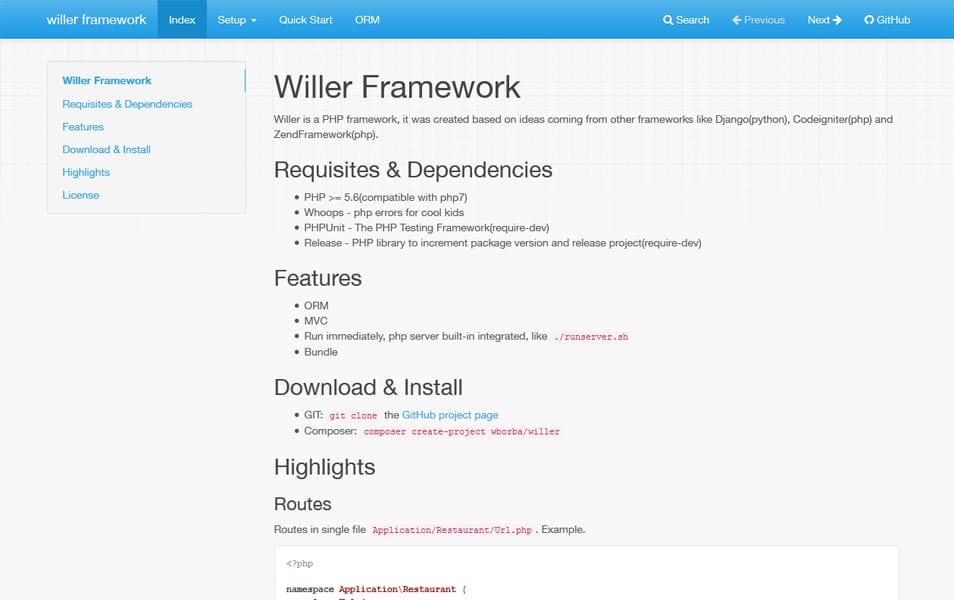
Task: Switch to the Index nav tab
Action: [x=182, y=19]
